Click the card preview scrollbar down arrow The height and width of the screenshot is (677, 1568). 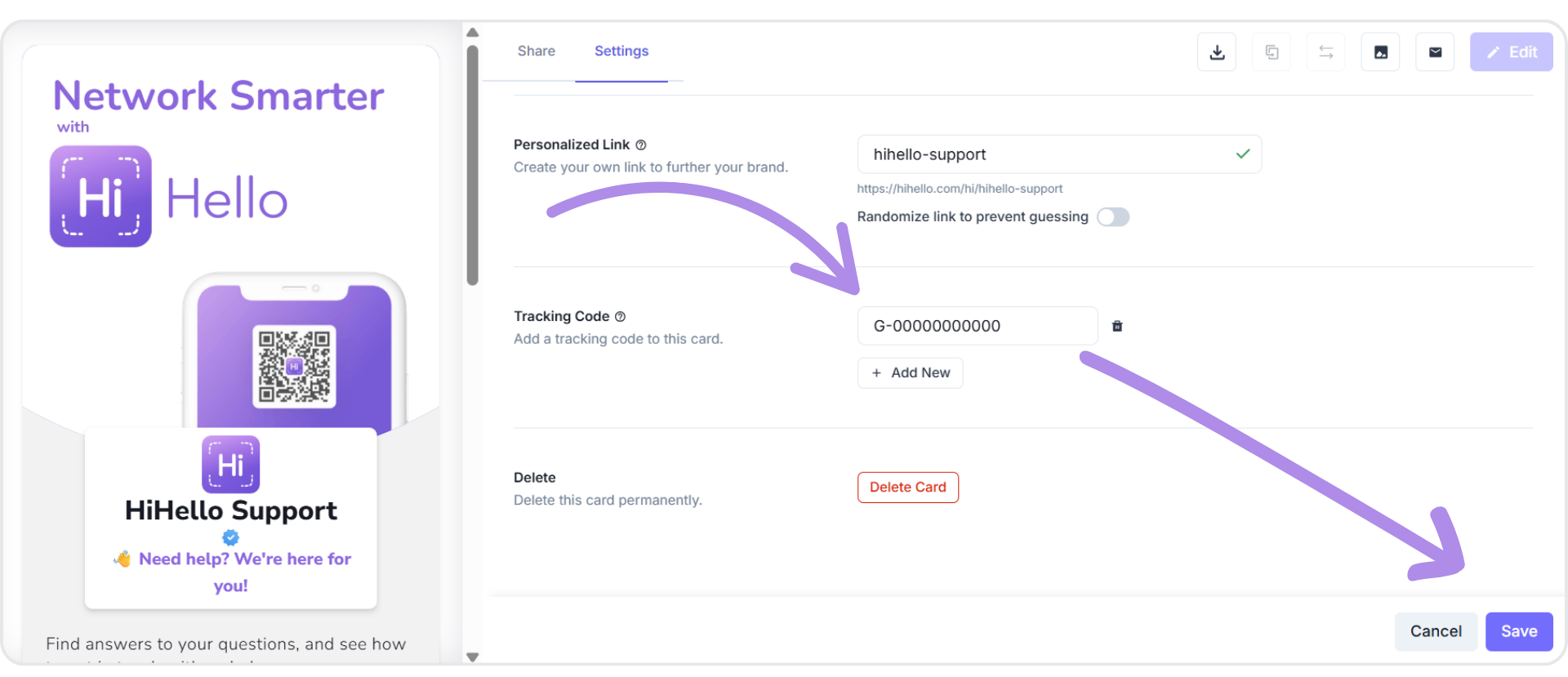point(472,657)
